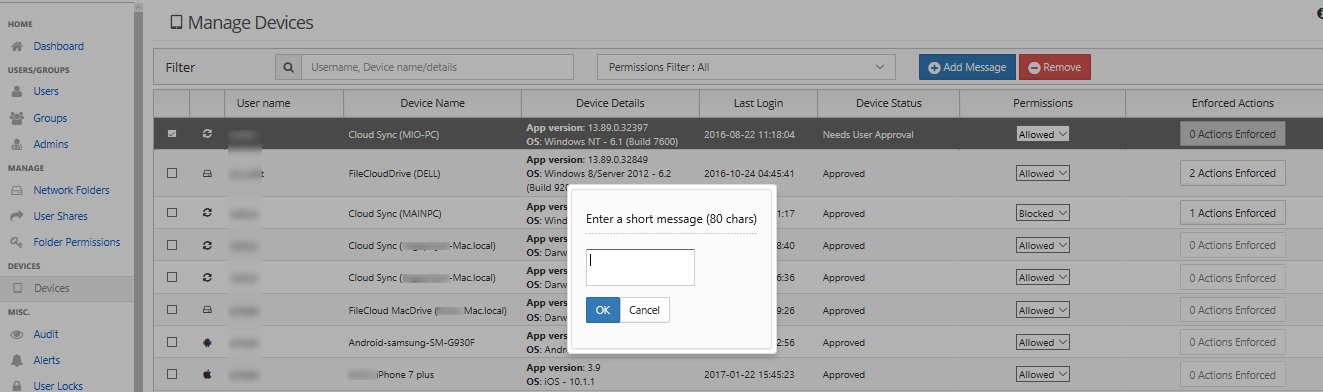Click the Devices tablet icon in sidebar
Image resolution: width=1323 pixels, height=392 pixels.
tap(16, 288)
